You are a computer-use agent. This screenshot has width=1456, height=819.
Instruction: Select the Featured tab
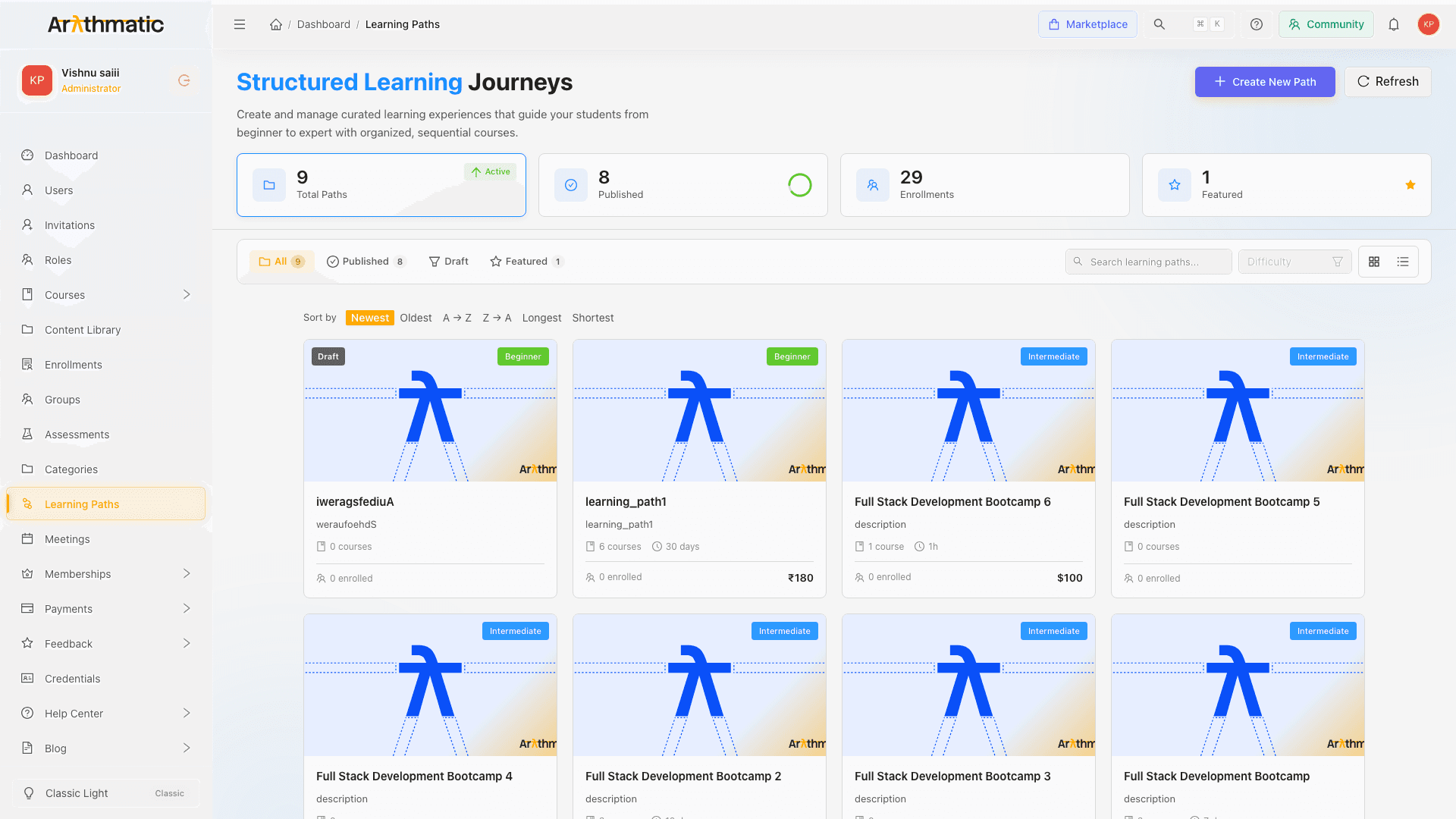click(527, 262)
